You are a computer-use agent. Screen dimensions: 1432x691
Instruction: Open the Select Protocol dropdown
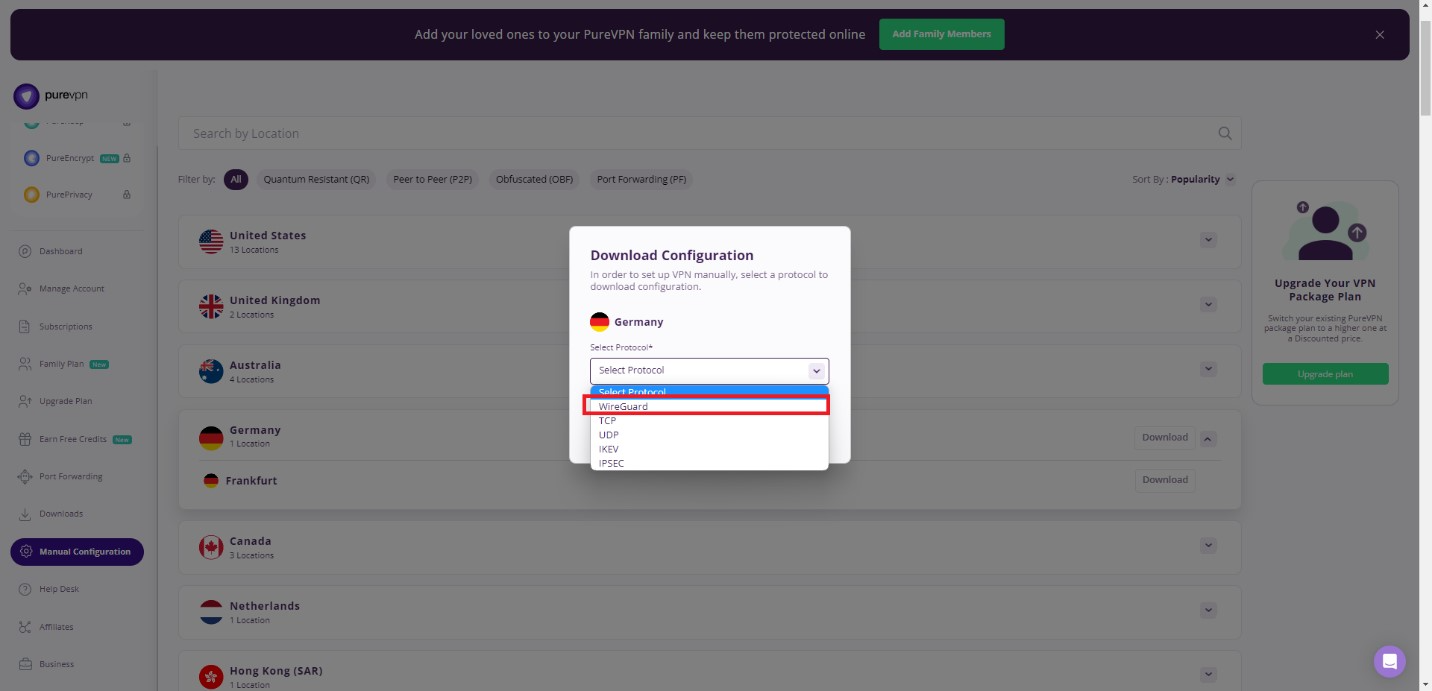(x=709, y=370)
